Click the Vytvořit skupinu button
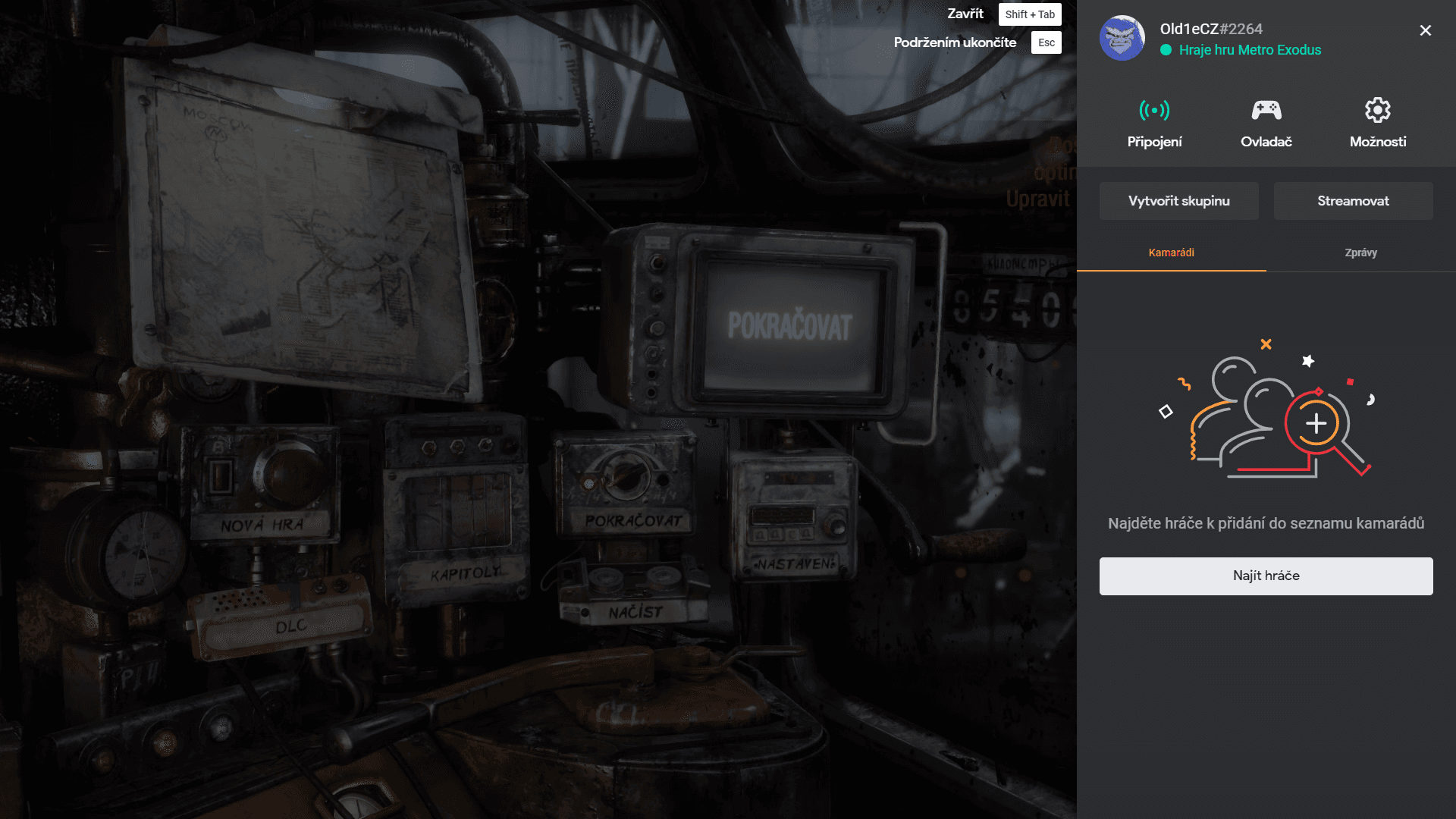 click(1178, 201)
